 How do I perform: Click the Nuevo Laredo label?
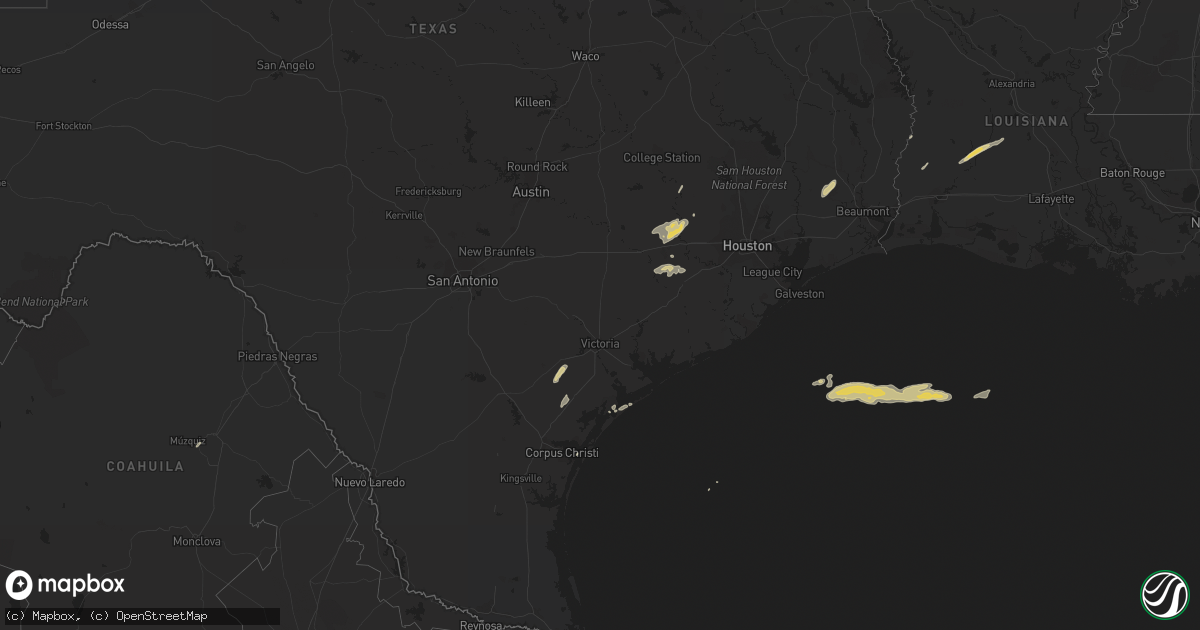[370, 483]
